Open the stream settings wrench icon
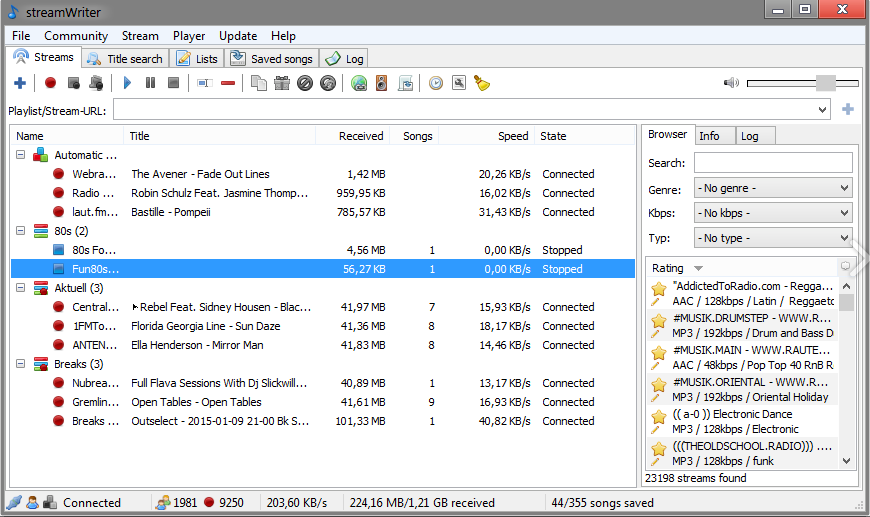The height and width of the screenshot is (517, 870). pos(459,83)
